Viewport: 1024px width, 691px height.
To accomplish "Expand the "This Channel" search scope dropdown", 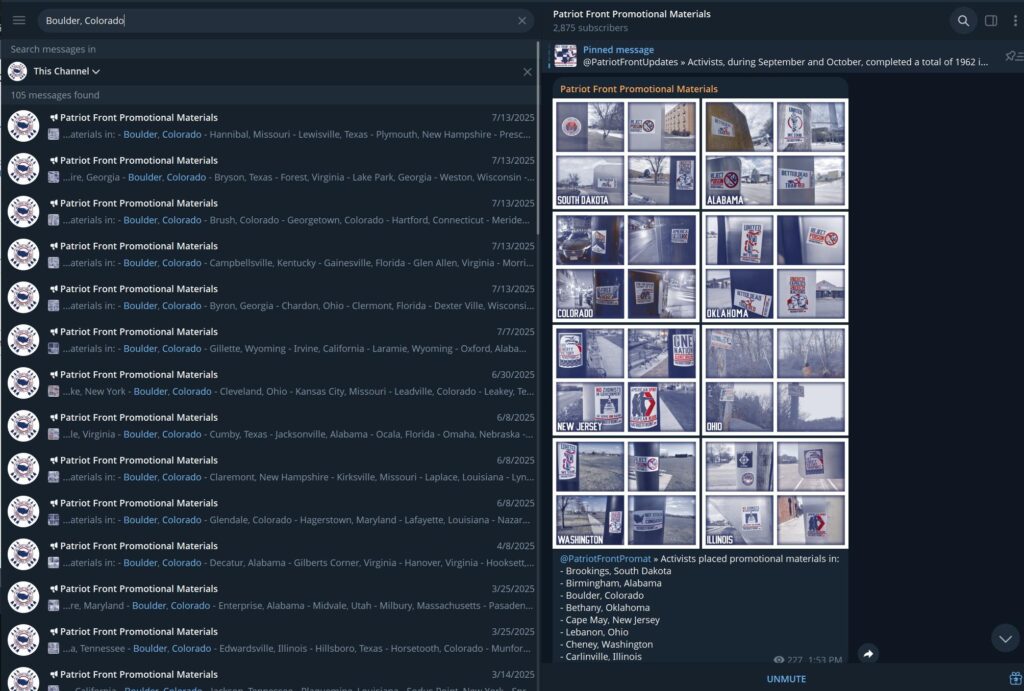I will pos(67,72).
